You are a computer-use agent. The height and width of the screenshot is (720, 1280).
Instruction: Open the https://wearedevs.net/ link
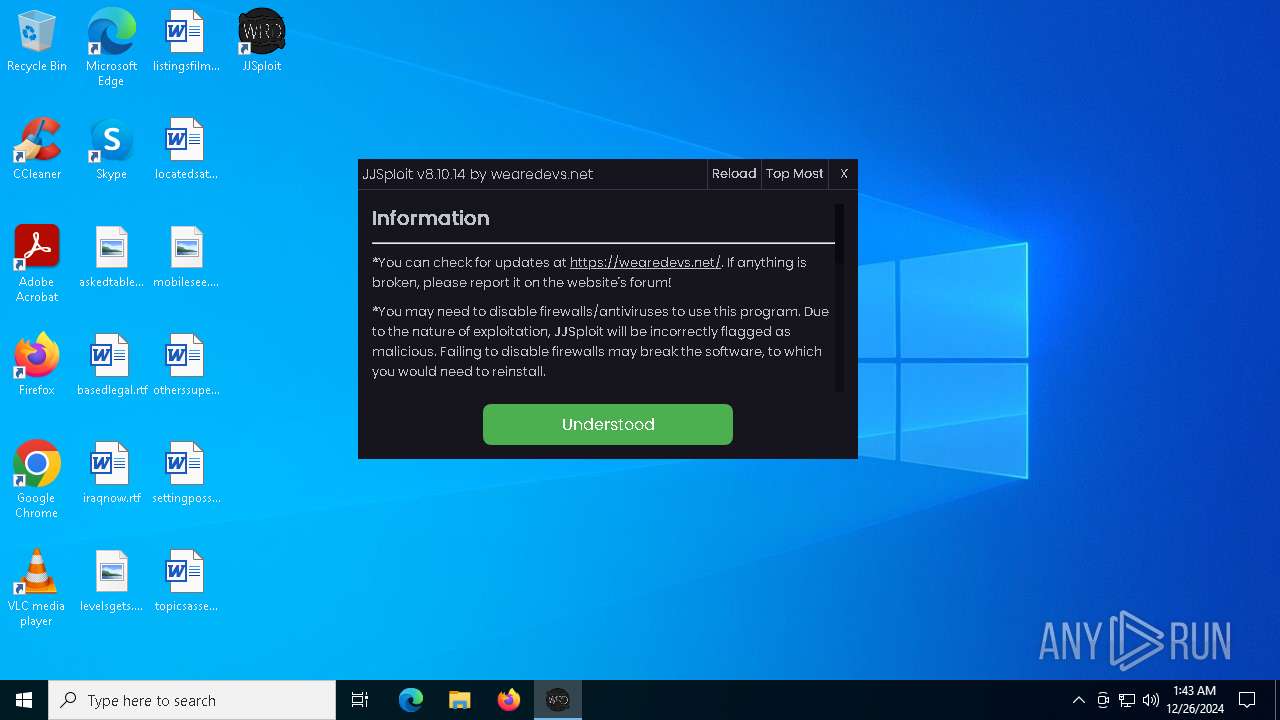pos(645,262)
